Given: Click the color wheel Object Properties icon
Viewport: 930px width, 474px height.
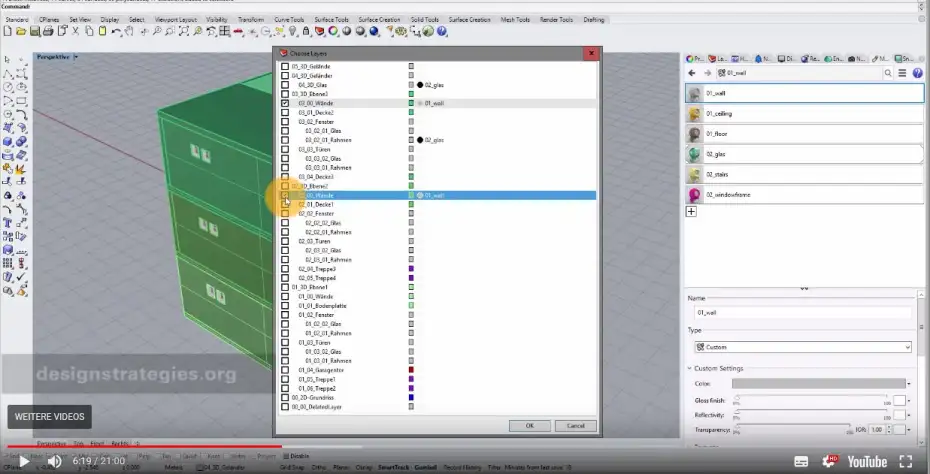Looking at the screenshot, I should click(333, 31).
